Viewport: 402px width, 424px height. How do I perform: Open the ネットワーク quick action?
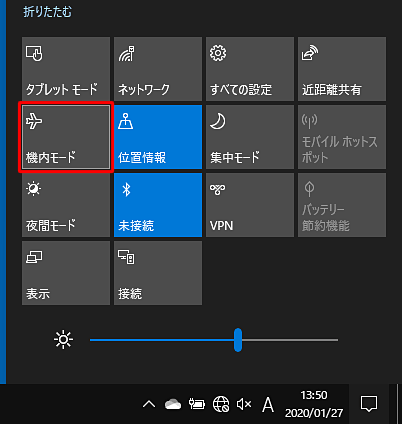[158, 69]
